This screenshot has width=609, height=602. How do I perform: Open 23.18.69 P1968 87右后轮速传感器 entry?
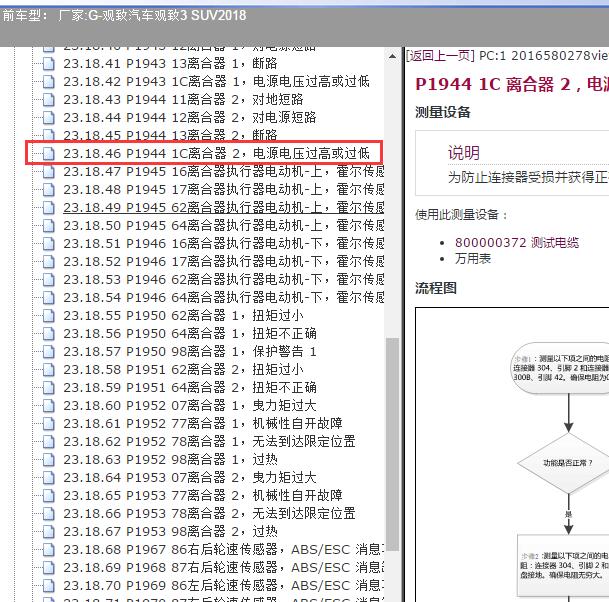224,567
